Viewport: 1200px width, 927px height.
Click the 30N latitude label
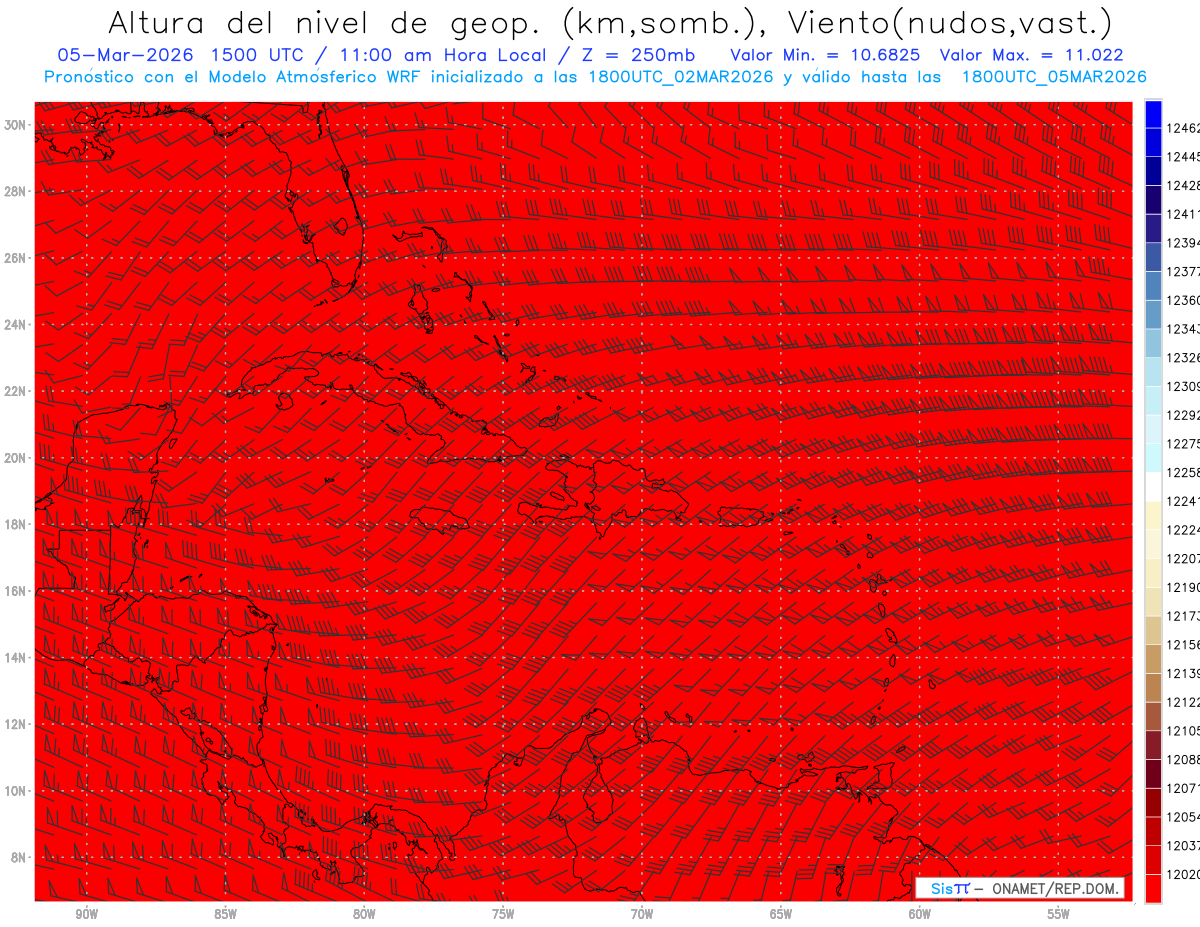(15, 125)
